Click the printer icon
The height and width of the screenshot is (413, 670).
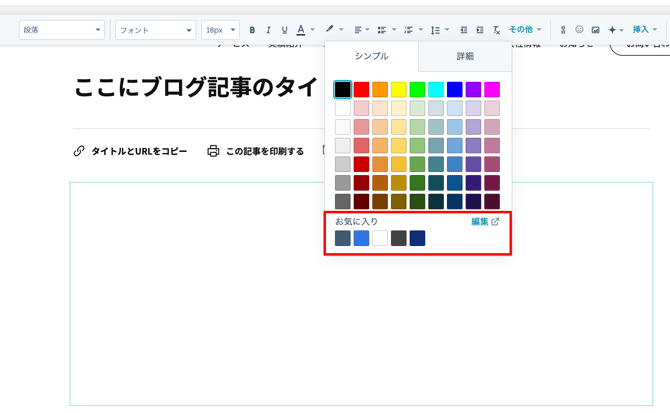(x=213, y=151)
